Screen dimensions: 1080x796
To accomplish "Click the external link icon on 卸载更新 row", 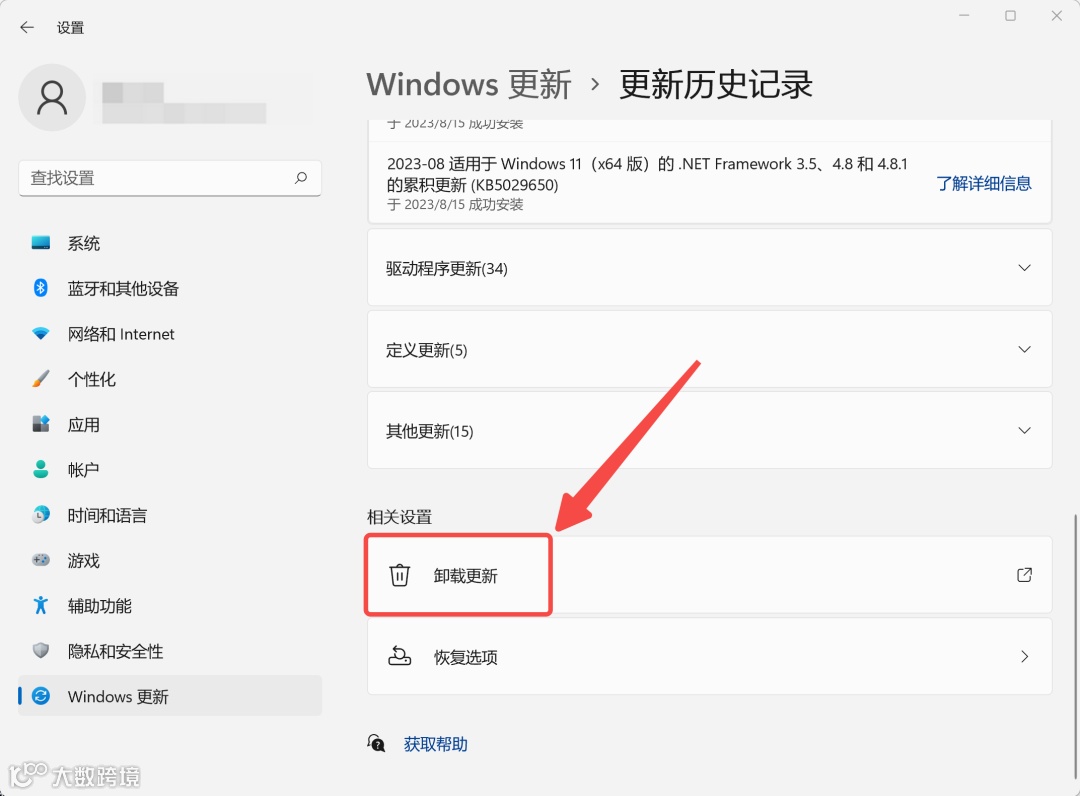I will 1024,575.
